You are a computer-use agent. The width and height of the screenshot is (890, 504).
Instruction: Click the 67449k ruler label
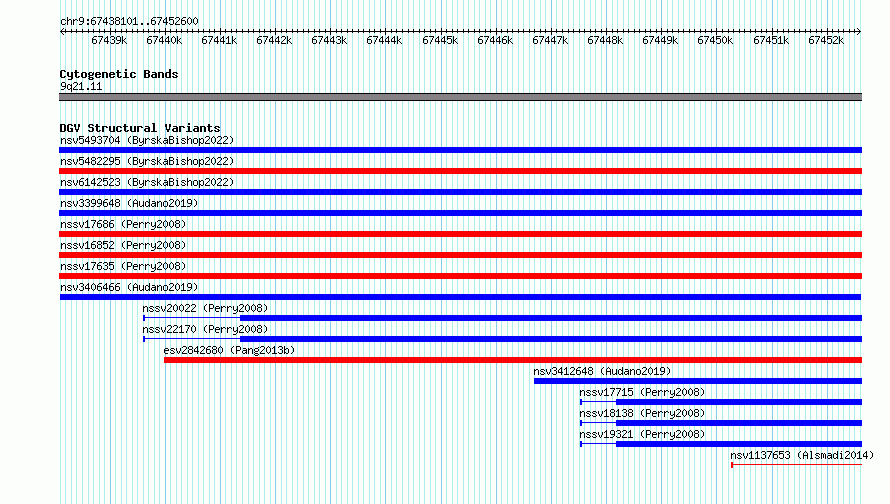click(660, 40)
